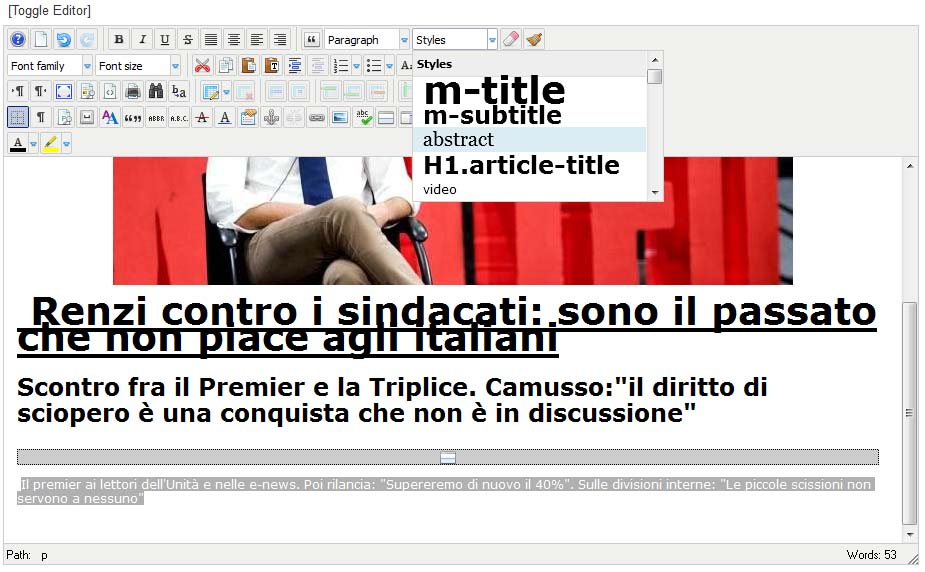Click the [Toggle Editor] link
Viewport: 925px width, 572px height.
(x=49, y=11)
